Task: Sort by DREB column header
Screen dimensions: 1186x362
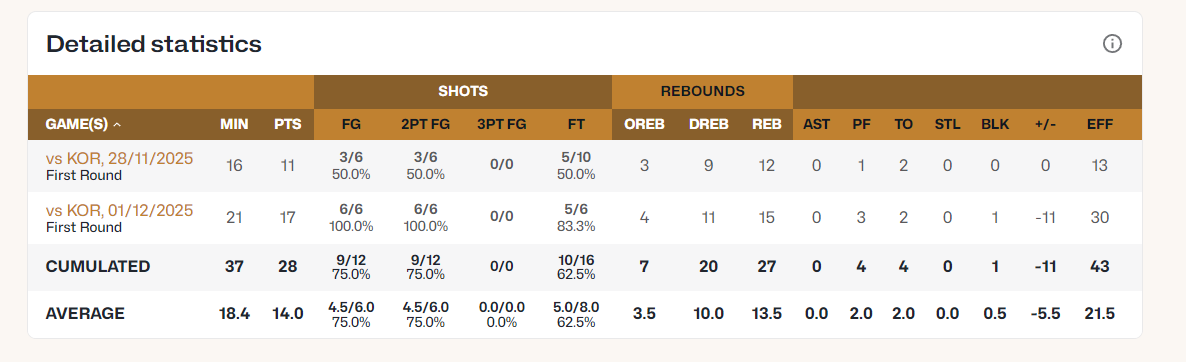Action: tap(708, 124)
